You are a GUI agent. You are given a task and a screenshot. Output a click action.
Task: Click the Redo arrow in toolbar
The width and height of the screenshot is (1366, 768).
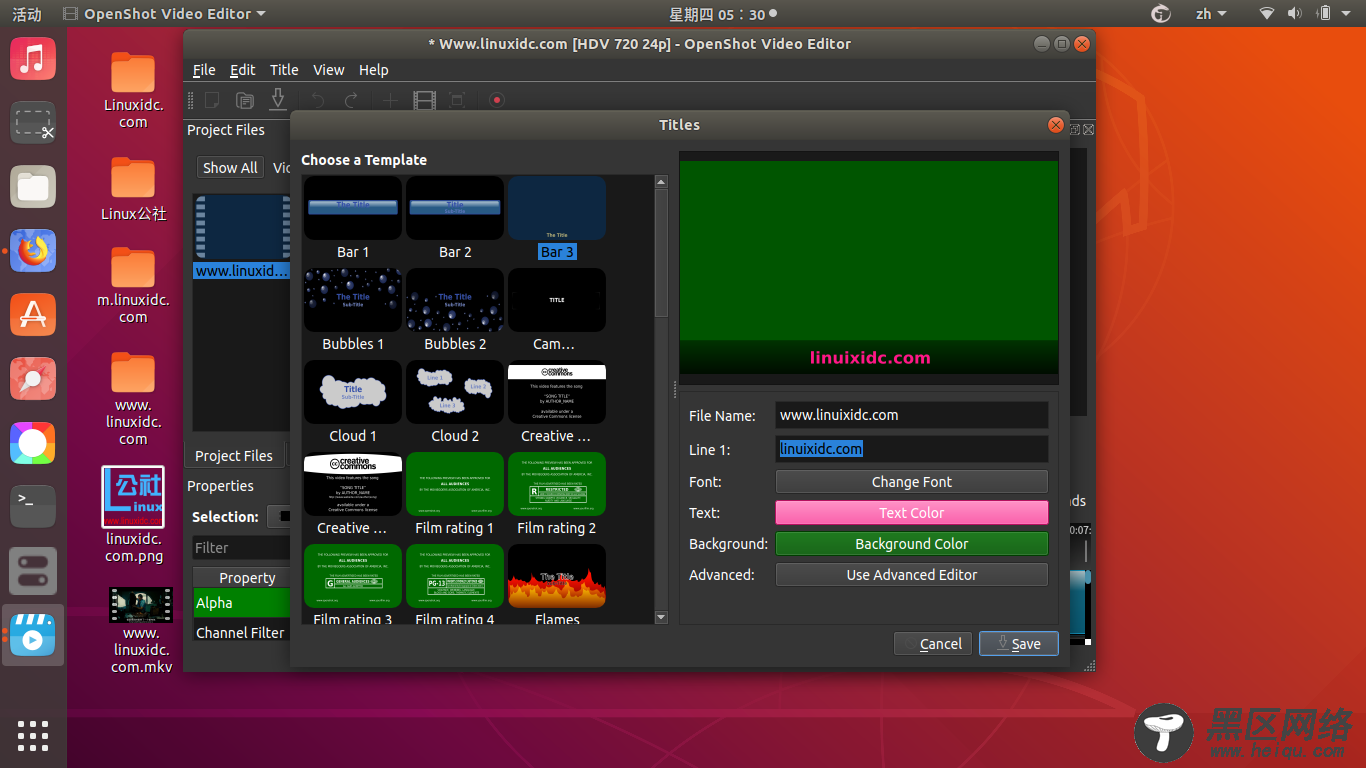coord(351,100)
